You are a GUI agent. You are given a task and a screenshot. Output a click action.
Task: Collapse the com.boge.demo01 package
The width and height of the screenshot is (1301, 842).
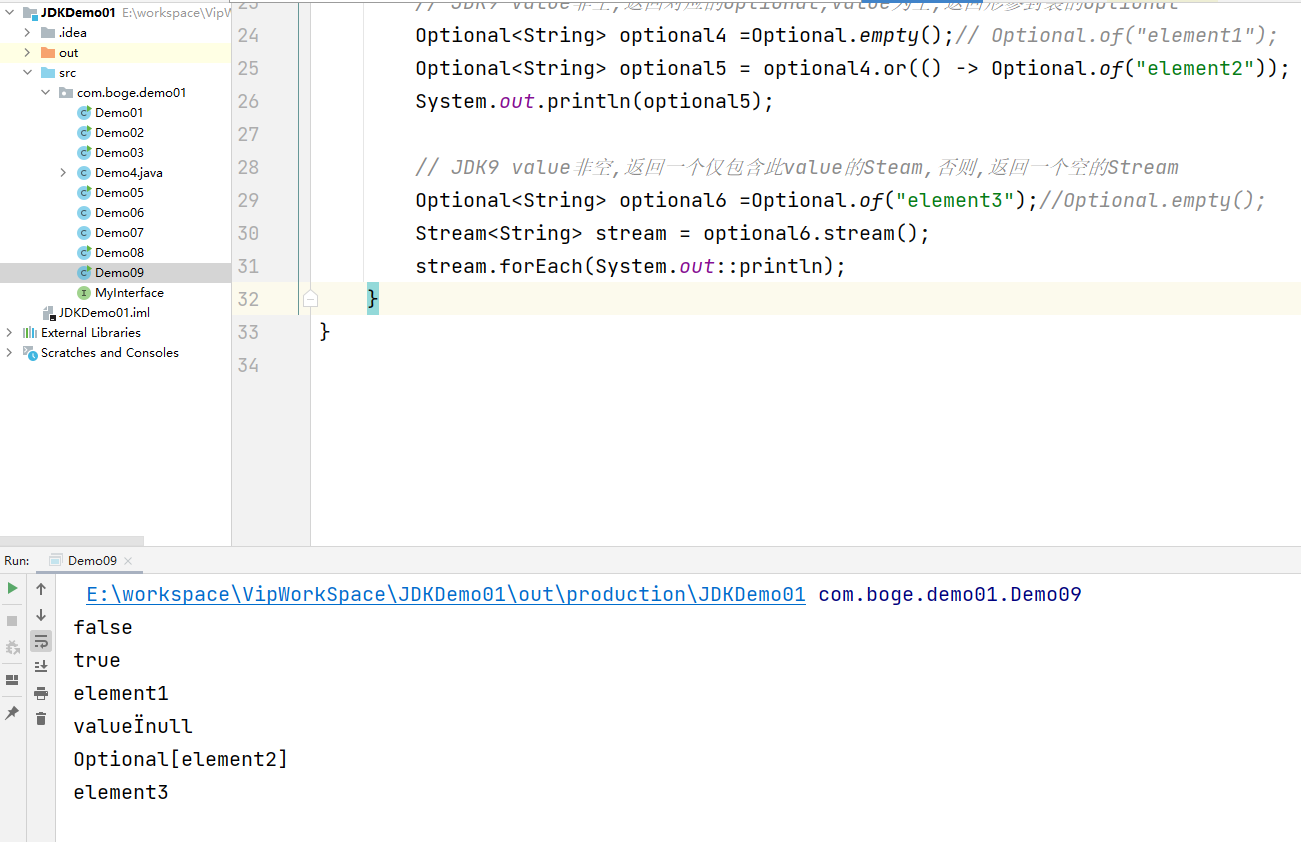tap(46, 92)
